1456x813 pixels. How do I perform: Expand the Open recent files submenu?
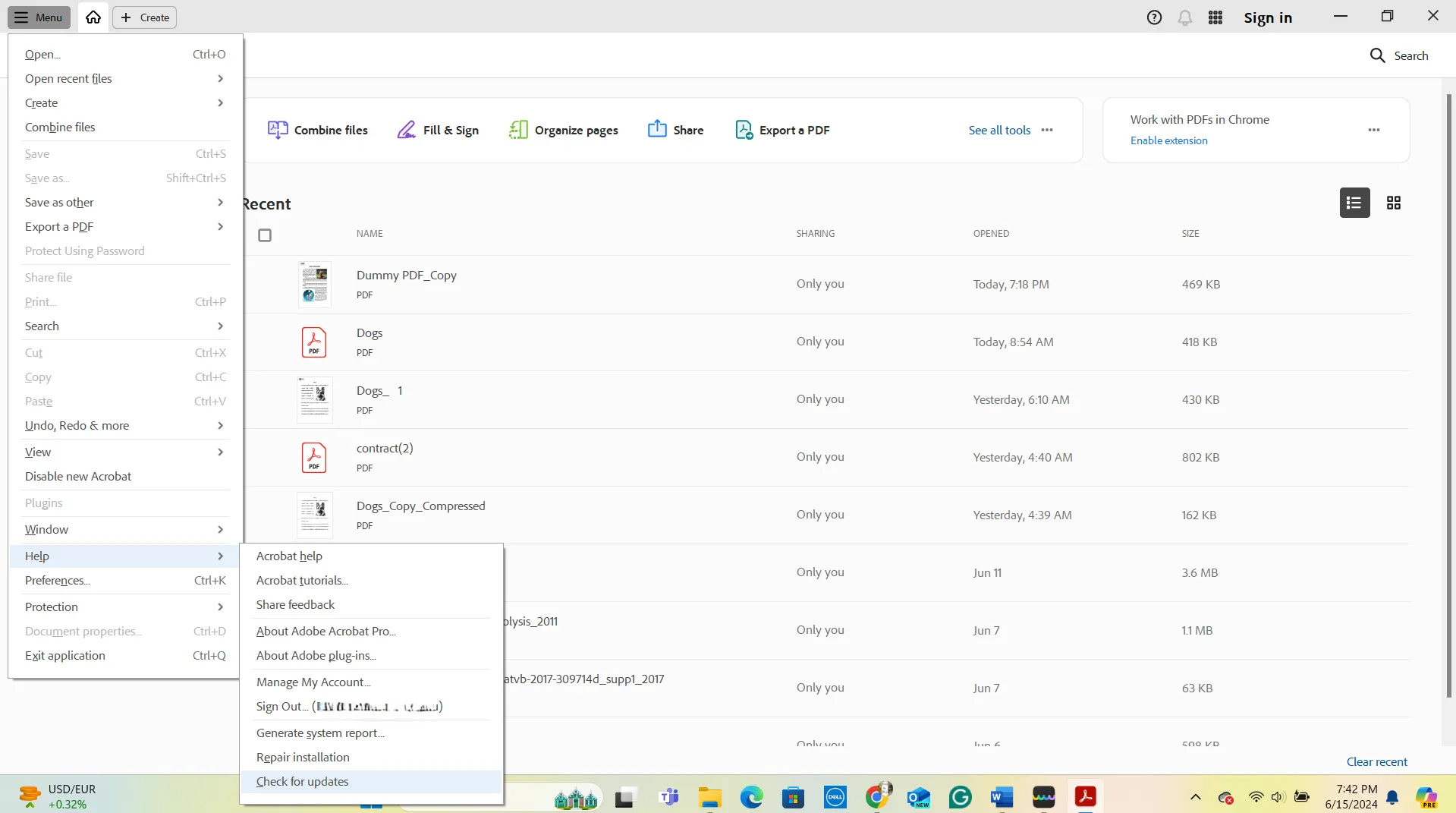coord(125,78)
